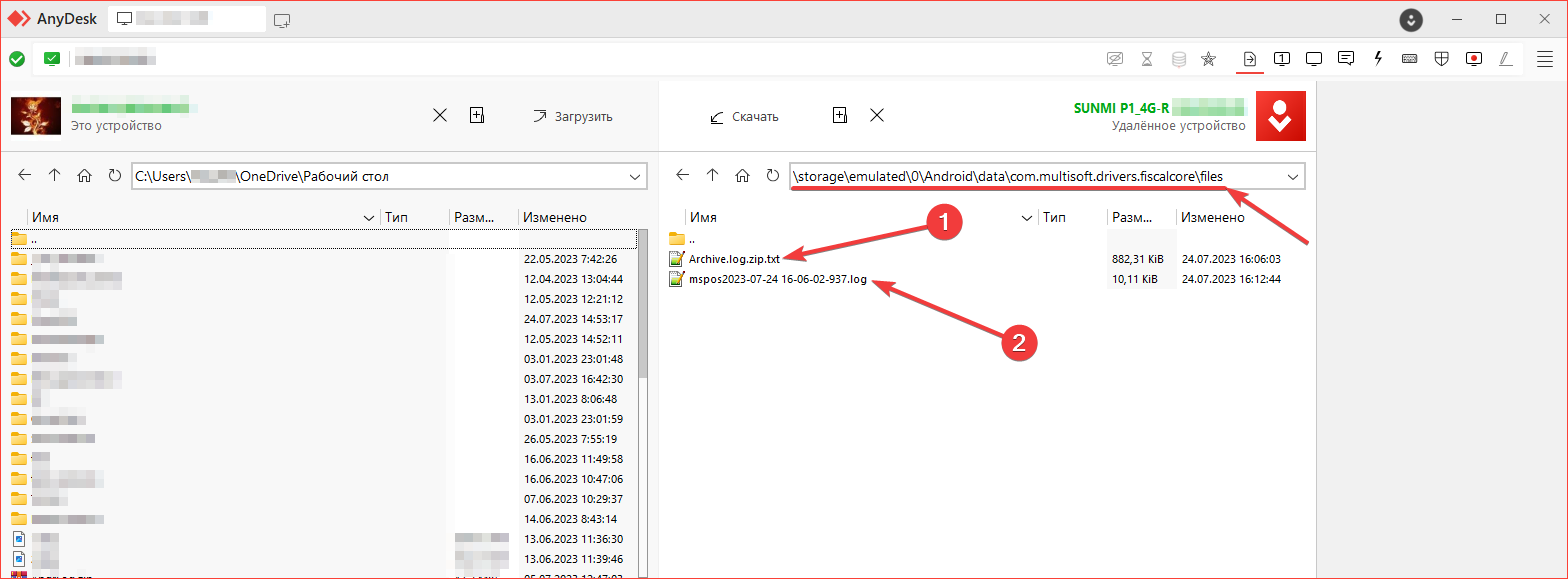
Task: Go up one level in the local panel
Action: [x=55, y=175]
